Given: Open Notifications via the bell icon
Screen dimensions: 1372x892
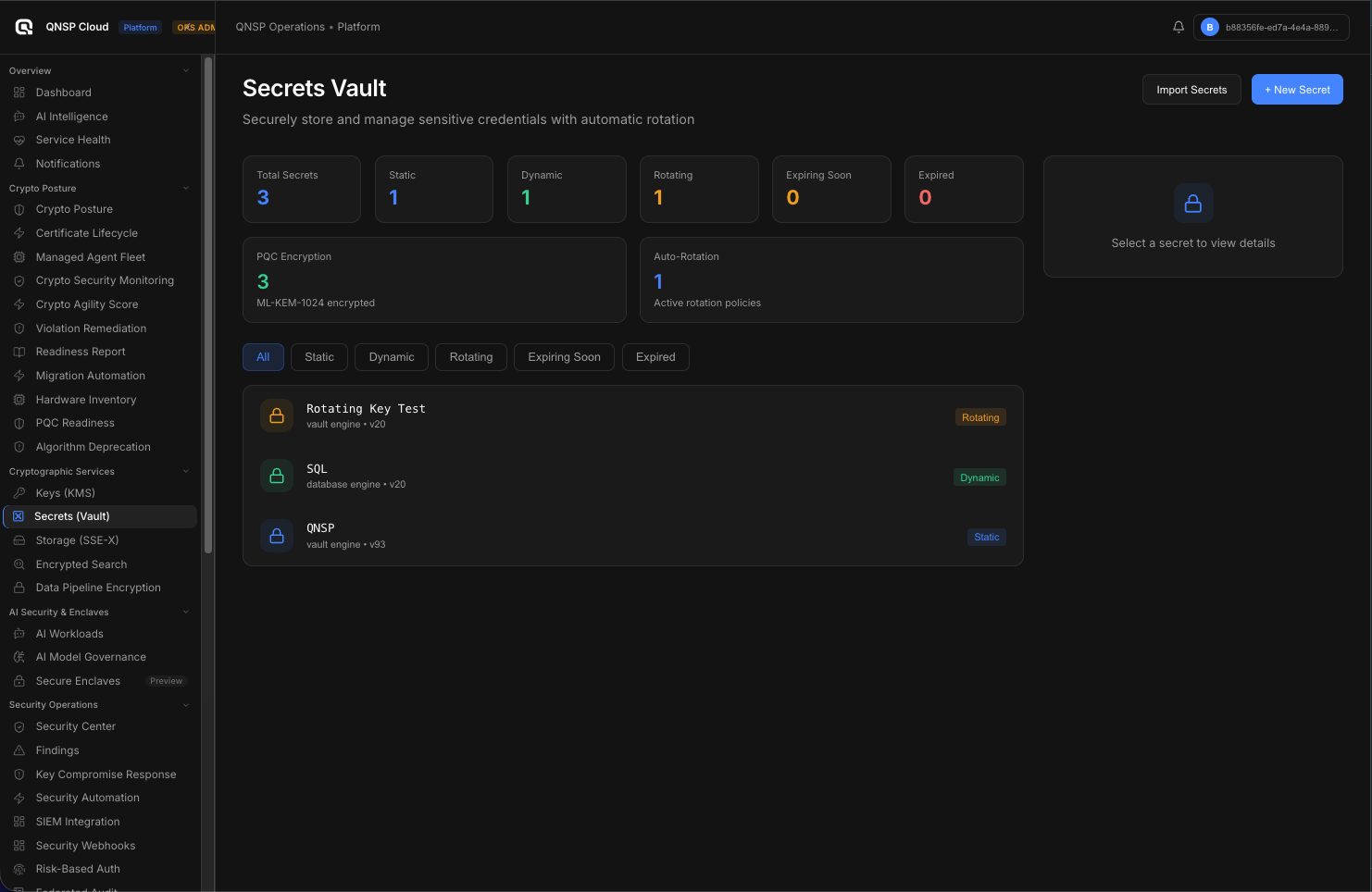Looking at the screenshot, I should point(1178,27).
